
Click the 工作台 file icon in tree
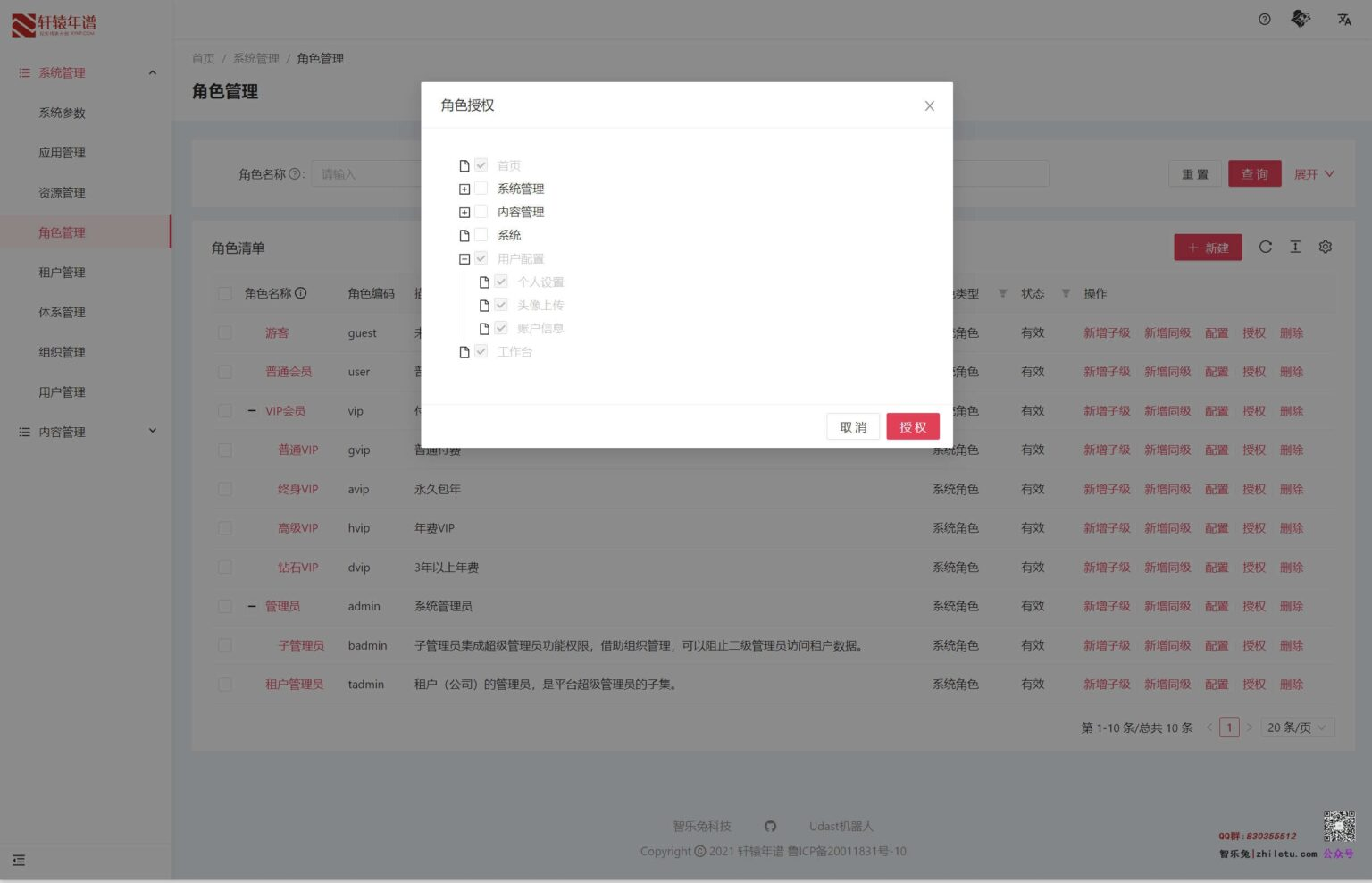click(x=464, y=352)
